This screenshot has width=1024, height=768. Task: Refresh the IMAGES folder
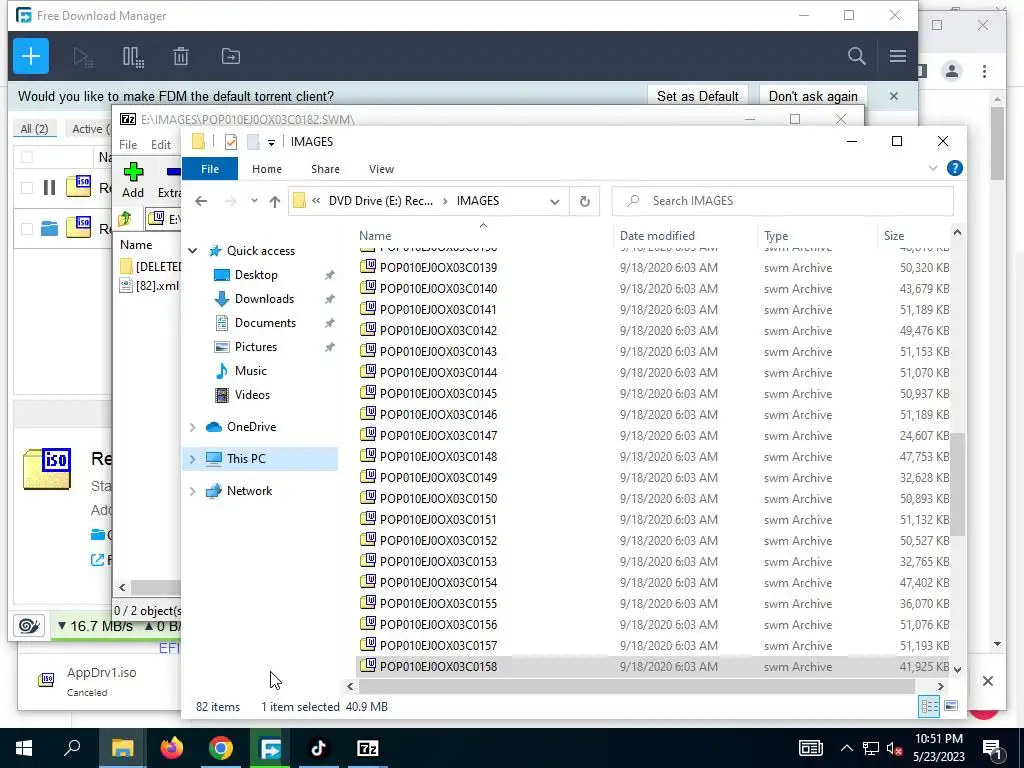coord(584,201)
